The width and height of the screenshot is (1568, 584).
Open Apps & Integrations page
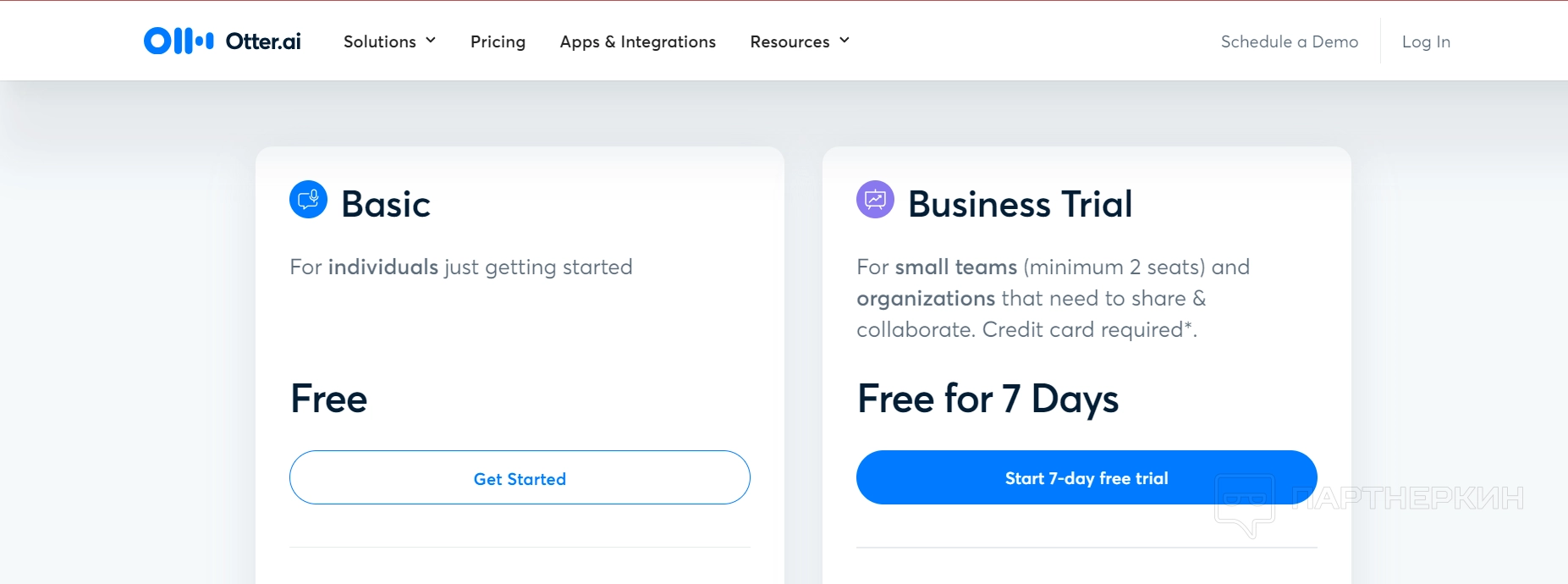pos(638,41)
